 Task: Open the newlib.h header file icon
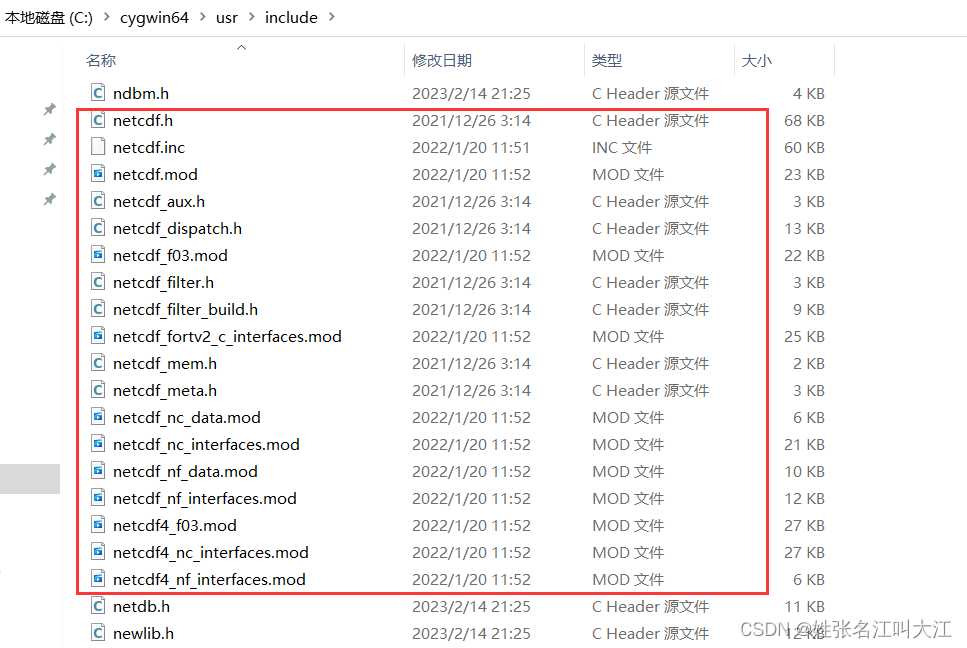click(97, 633)
